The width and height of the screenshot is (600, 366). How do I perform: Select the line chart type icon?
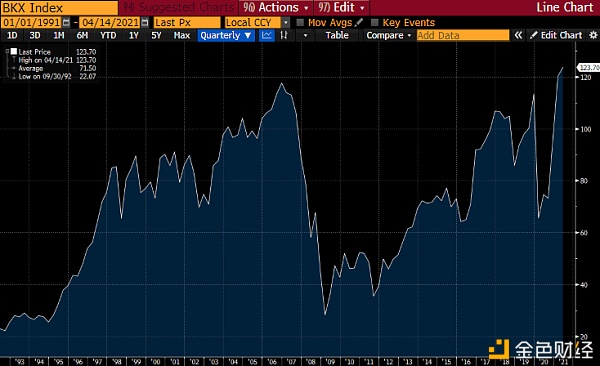[267, 36]
